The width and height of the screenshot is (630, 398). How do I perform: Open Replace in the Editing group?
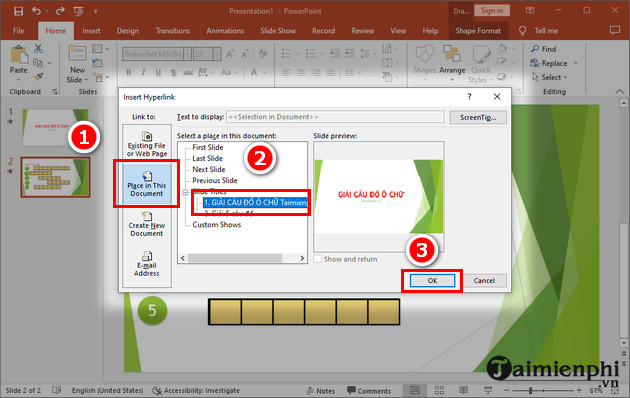[549, 63]
